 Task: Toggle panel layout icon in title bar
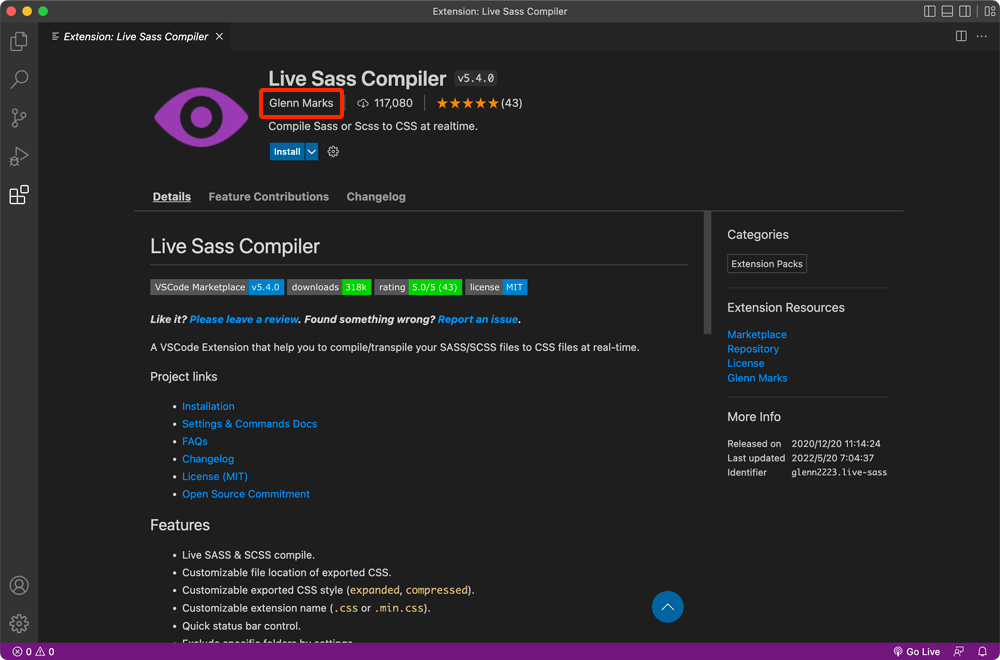[x=948, y=11]
